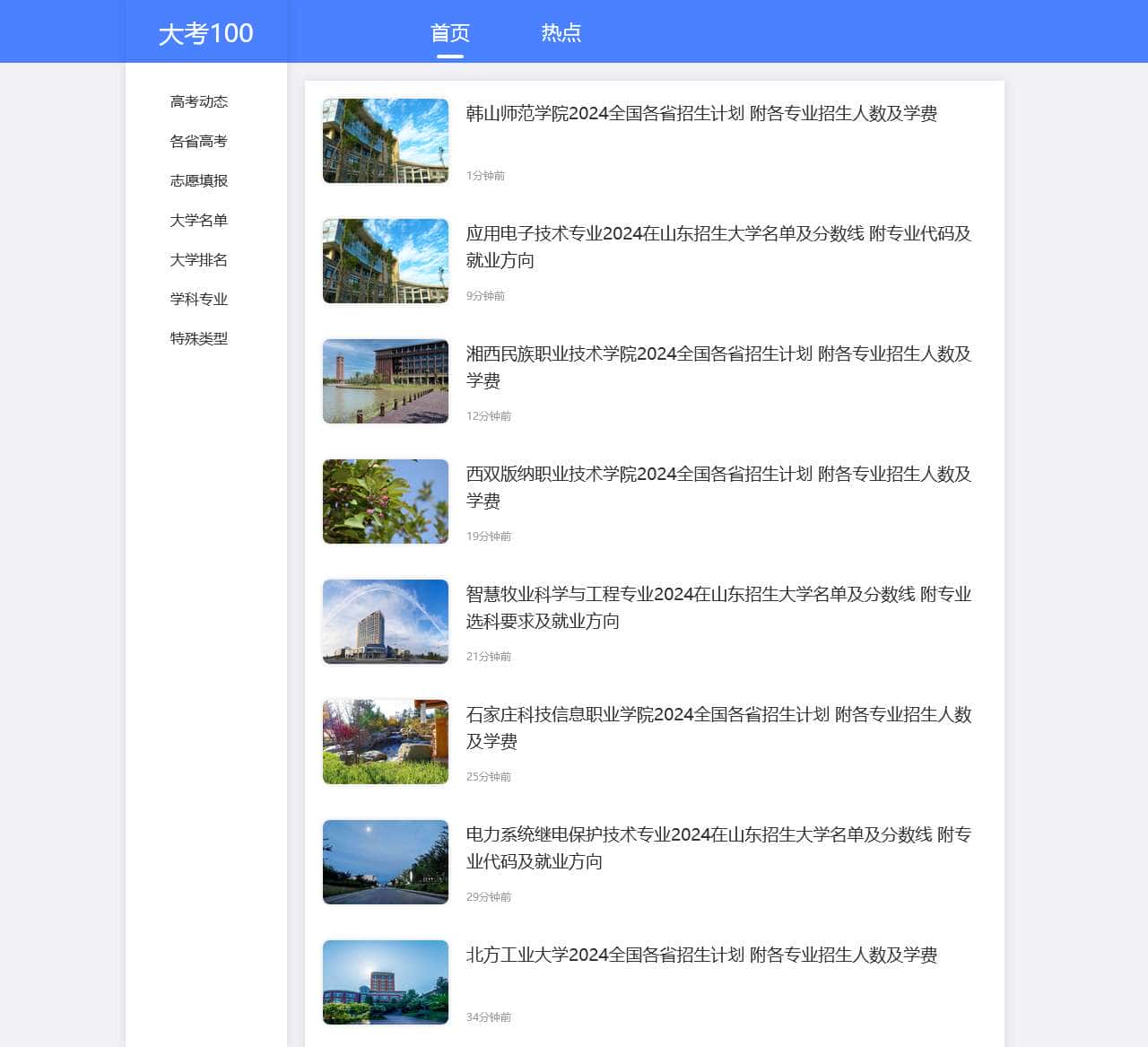
Task: Click the 韩山师范学院 article thumbnail image
Action: click(385, 141)
